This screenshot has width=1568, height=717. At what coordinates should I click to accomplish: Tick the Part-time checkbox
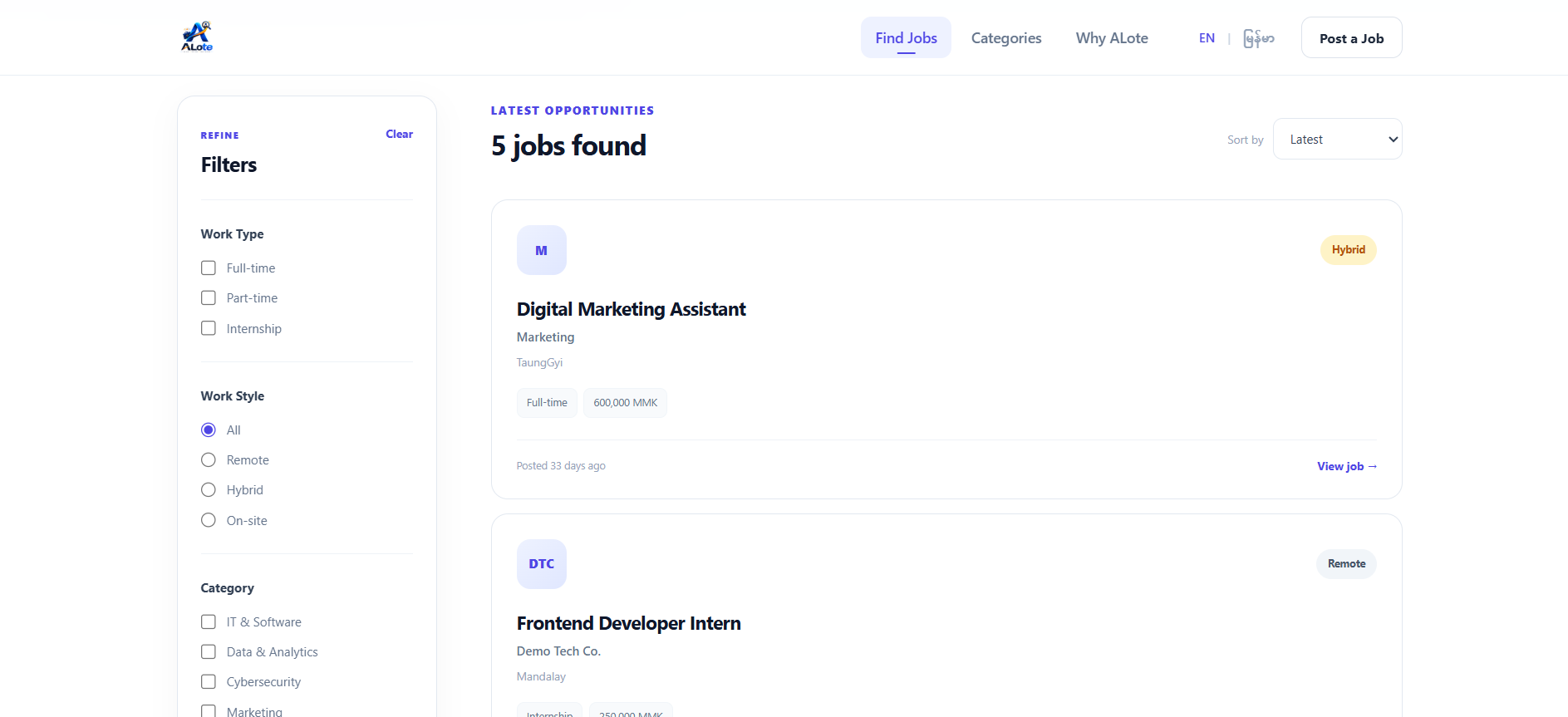[x=209, y=298]
